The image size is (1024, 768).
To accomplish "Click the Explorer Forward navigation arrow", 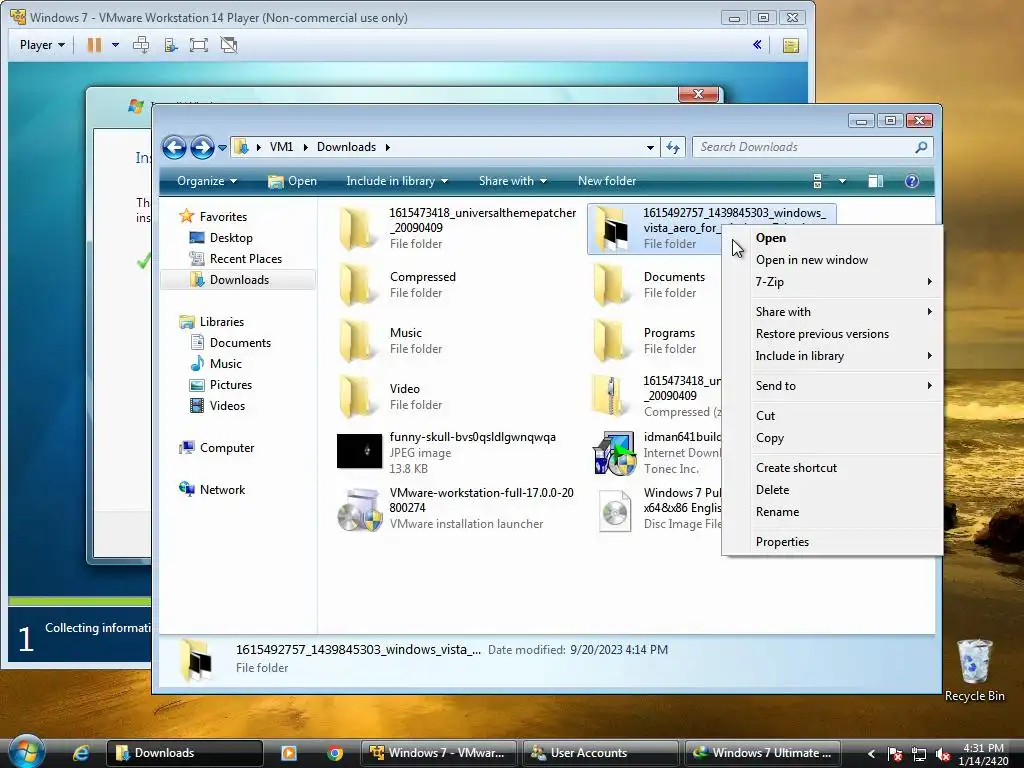I will (x=202, y=148).
